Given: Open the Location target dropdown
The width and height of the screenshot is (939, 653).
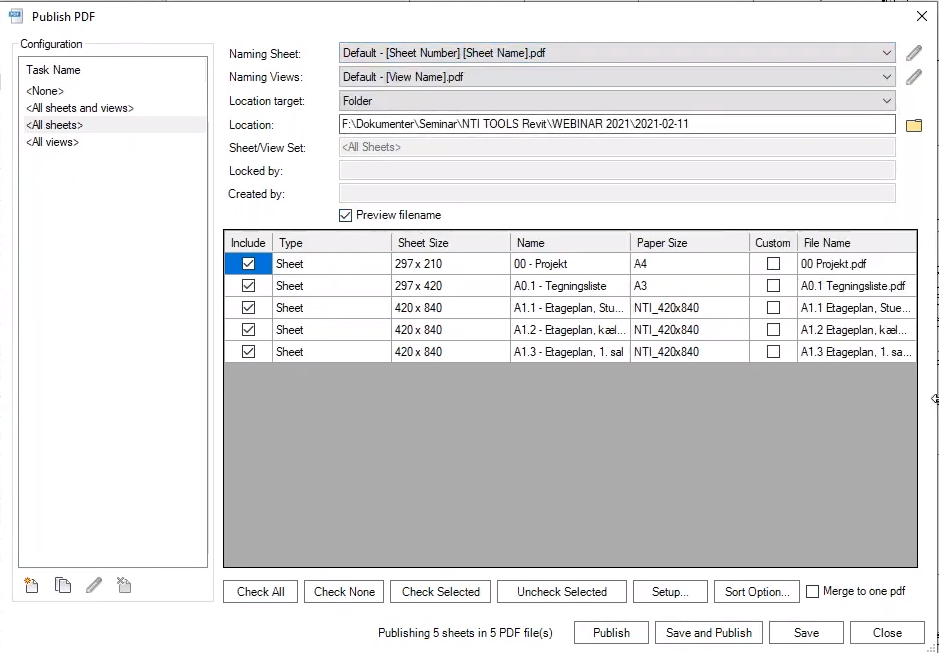Looking at the screenshot, I should coord(887,101).
